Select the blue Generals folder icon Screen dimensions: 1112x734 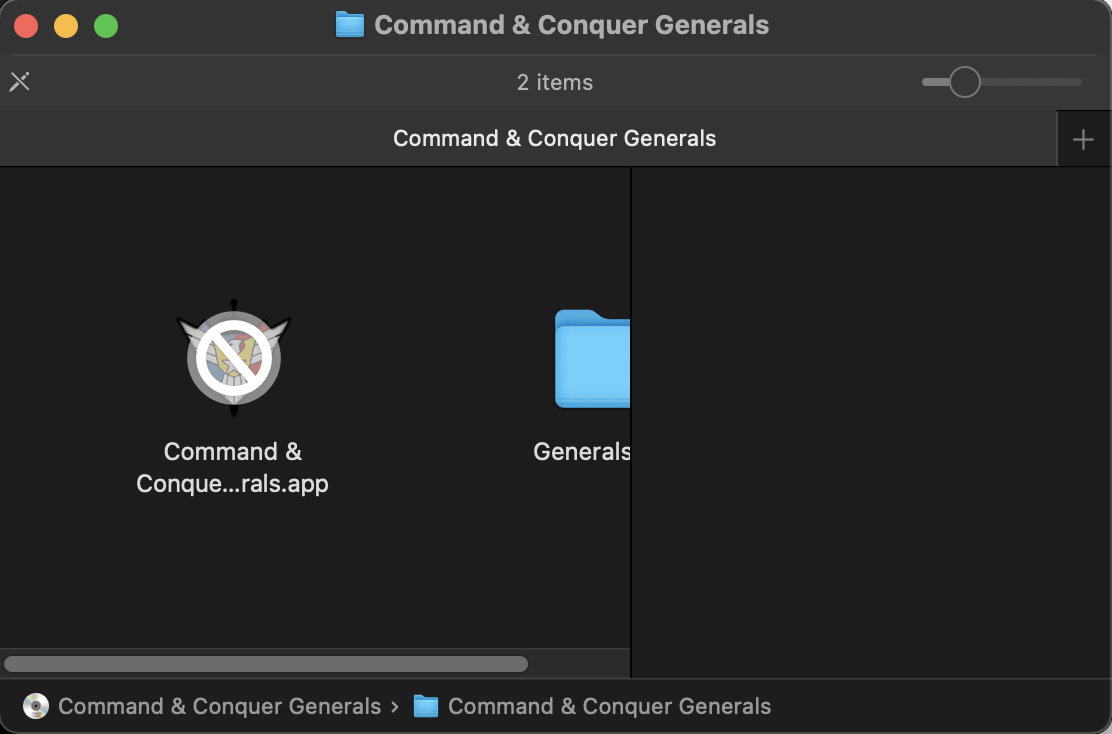click(x=594, y=360)
